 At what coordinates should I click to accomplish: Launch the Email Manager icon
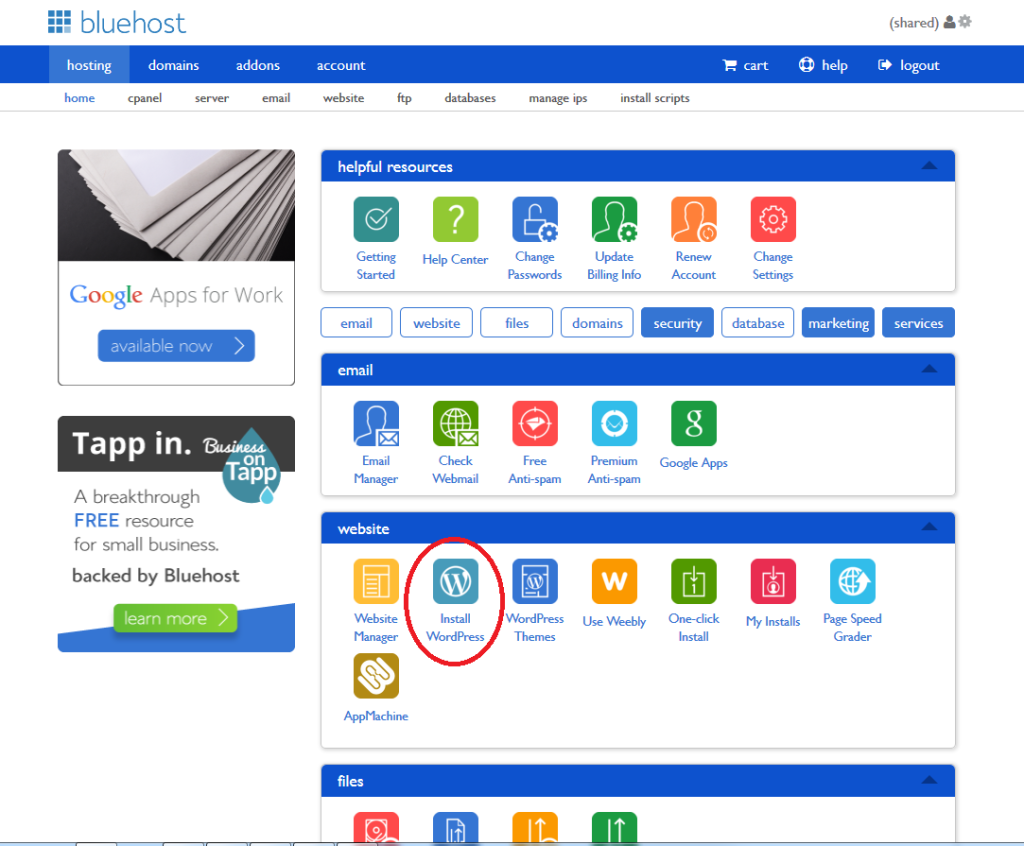click(x=376, y=423)
